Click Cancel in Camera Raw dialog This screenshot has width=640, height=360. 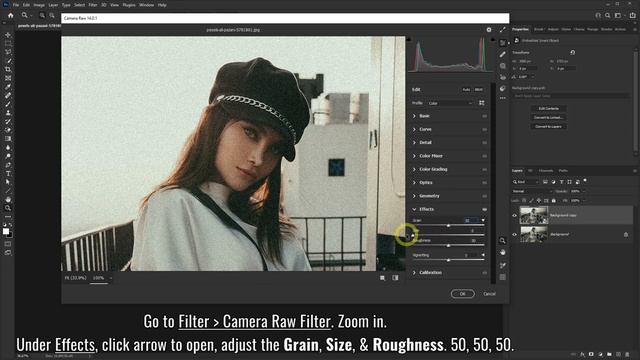pos(489,294)
